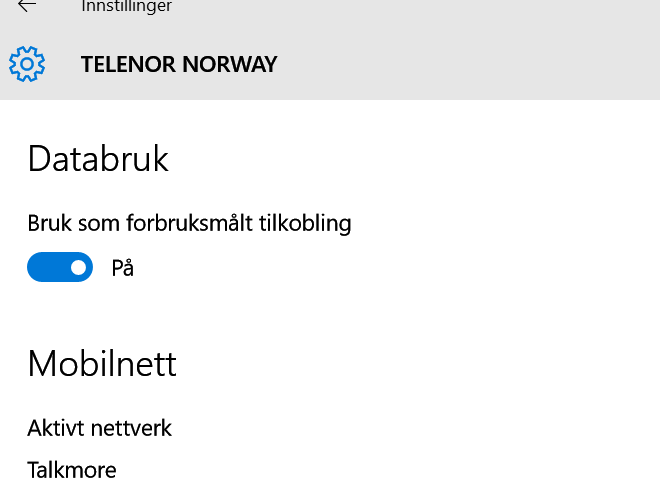
Task: Click the word 'nettverk' under Mobilnett
Action: 131,428
